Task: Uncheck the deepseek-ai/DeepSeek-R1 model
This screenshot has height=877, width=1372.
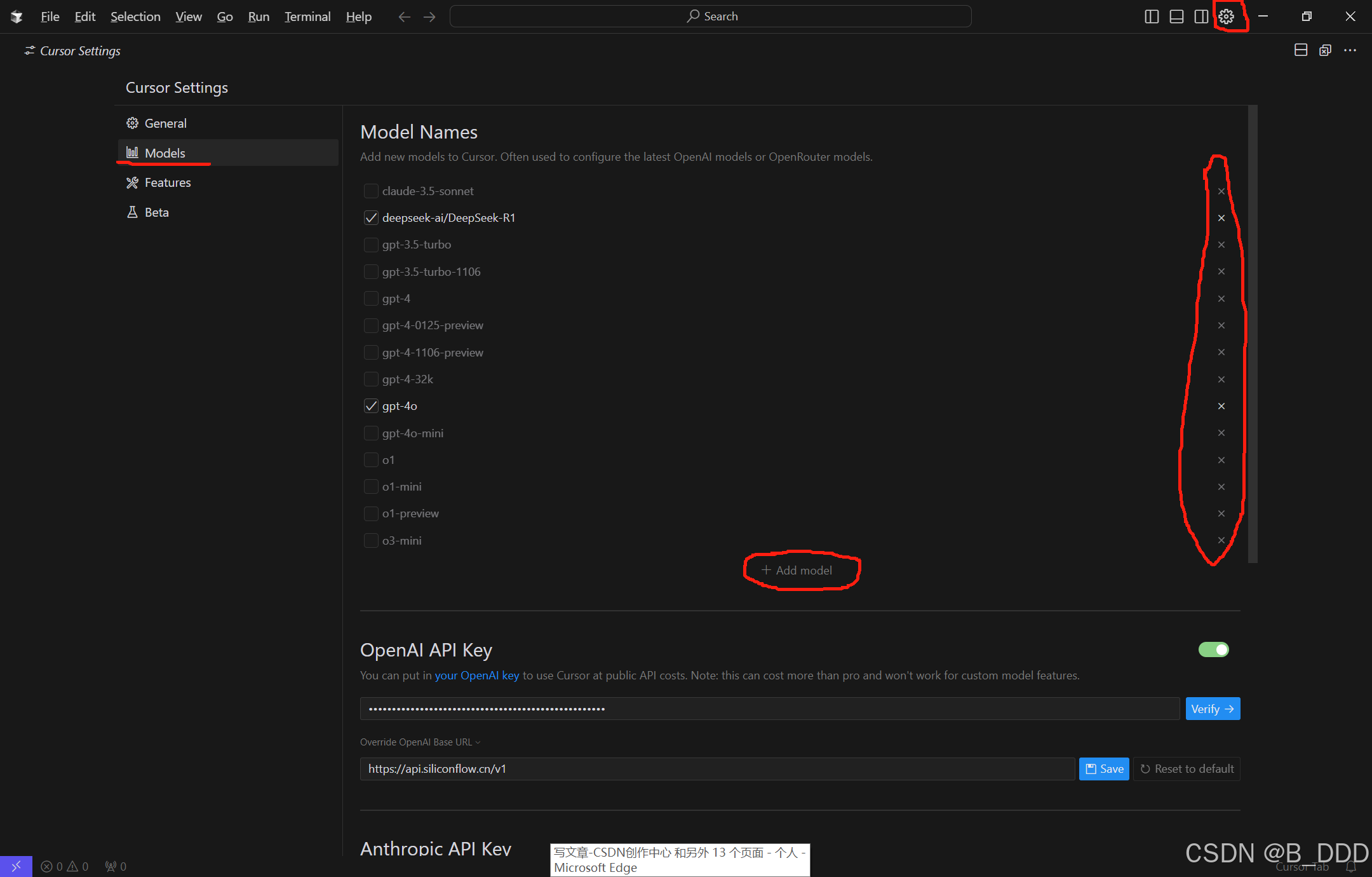Action: point(371,217)
